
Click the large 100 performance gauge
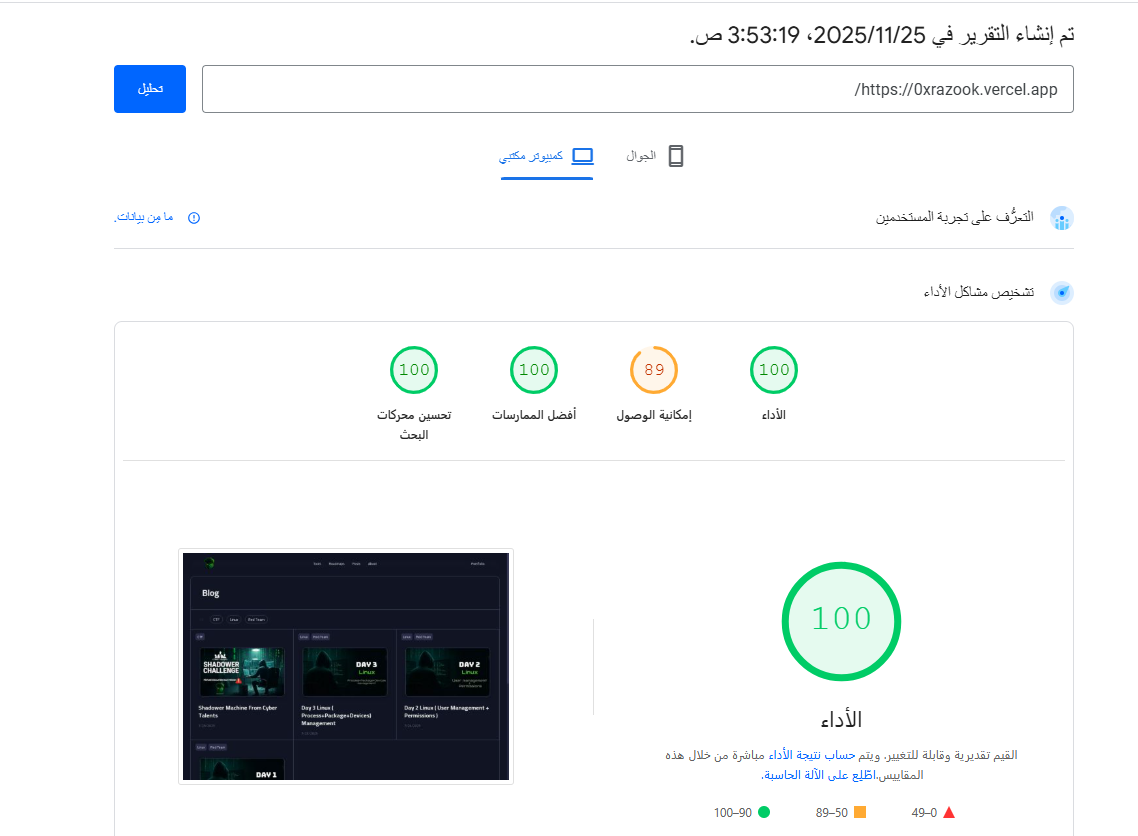pyautogui.click(x=841, y=621)
